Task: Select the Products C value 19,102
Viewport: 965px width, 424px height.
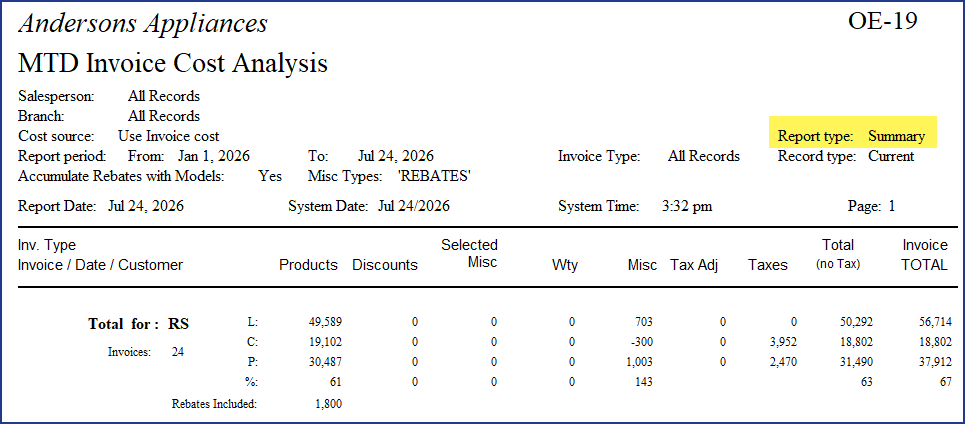Action: coord(327,342)
